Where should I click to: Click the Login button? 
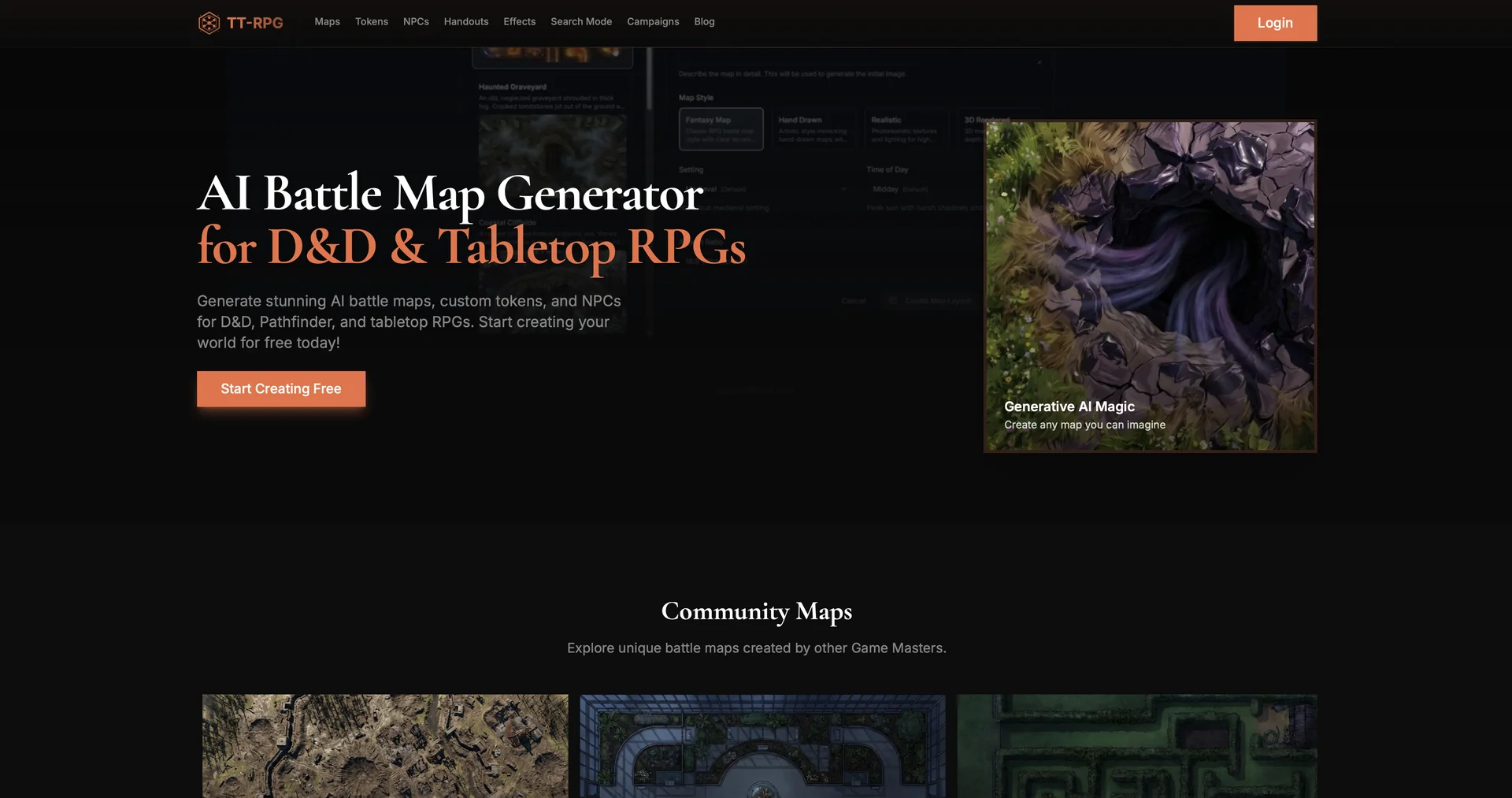[1275, 23]
